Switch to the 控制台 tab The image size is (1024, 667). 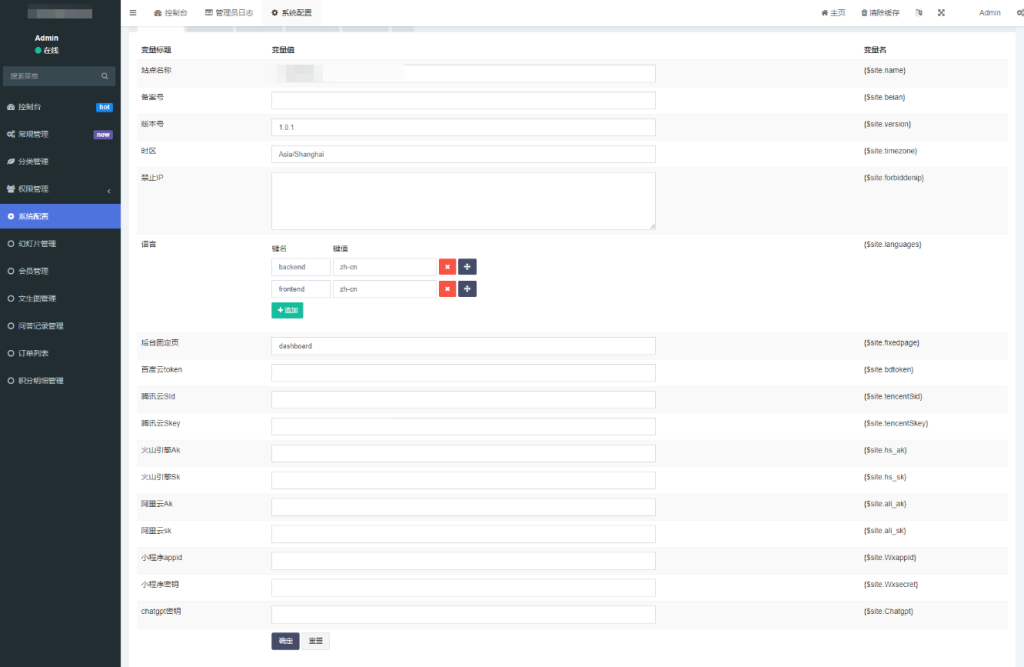tap(170, 13)
